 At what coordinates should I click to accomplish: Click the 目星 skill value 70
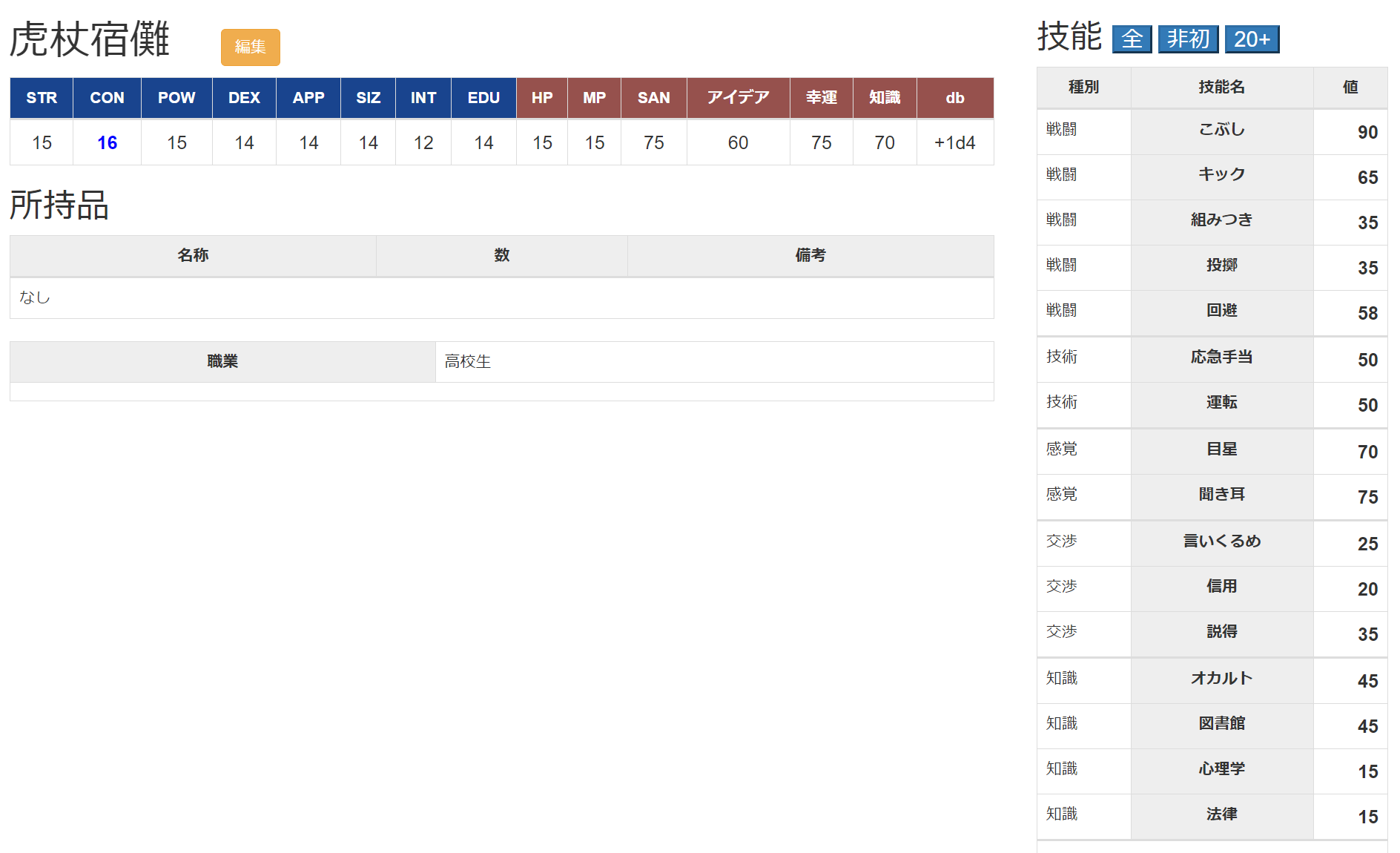[x=1367, y=452]
